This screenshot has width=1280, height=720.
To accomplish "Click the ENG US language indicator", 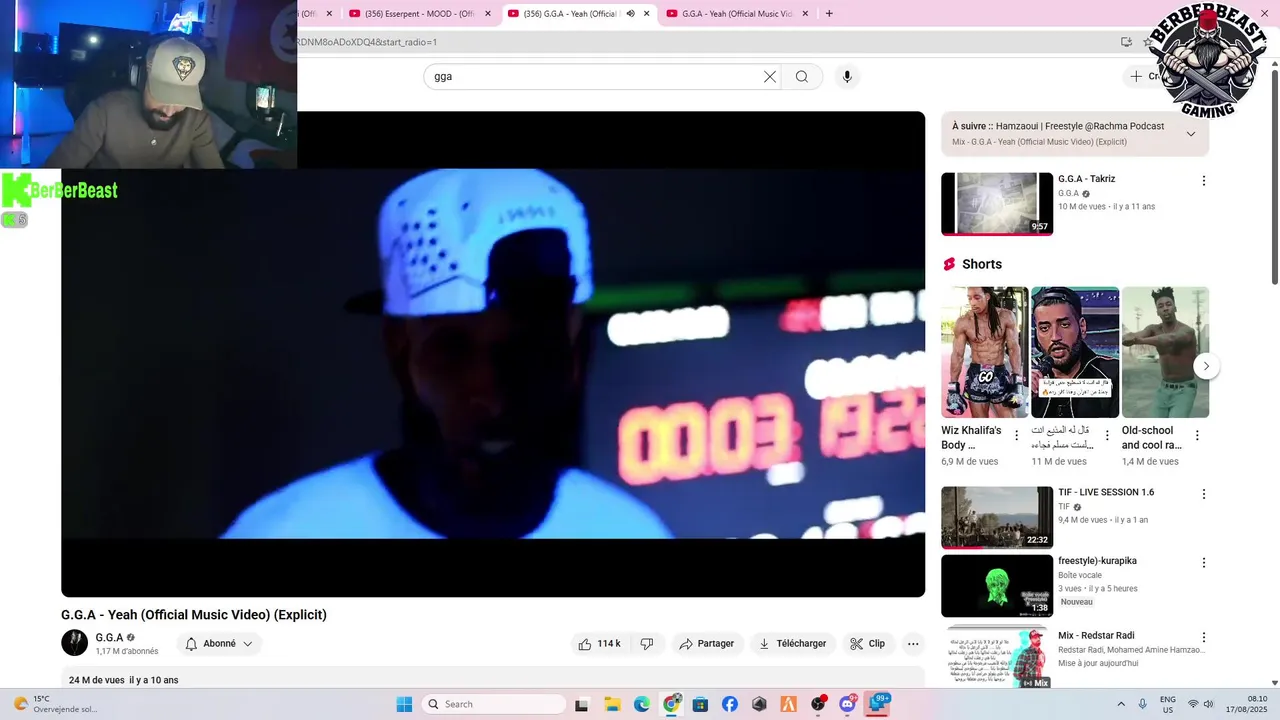I will tap(1167, 704).
